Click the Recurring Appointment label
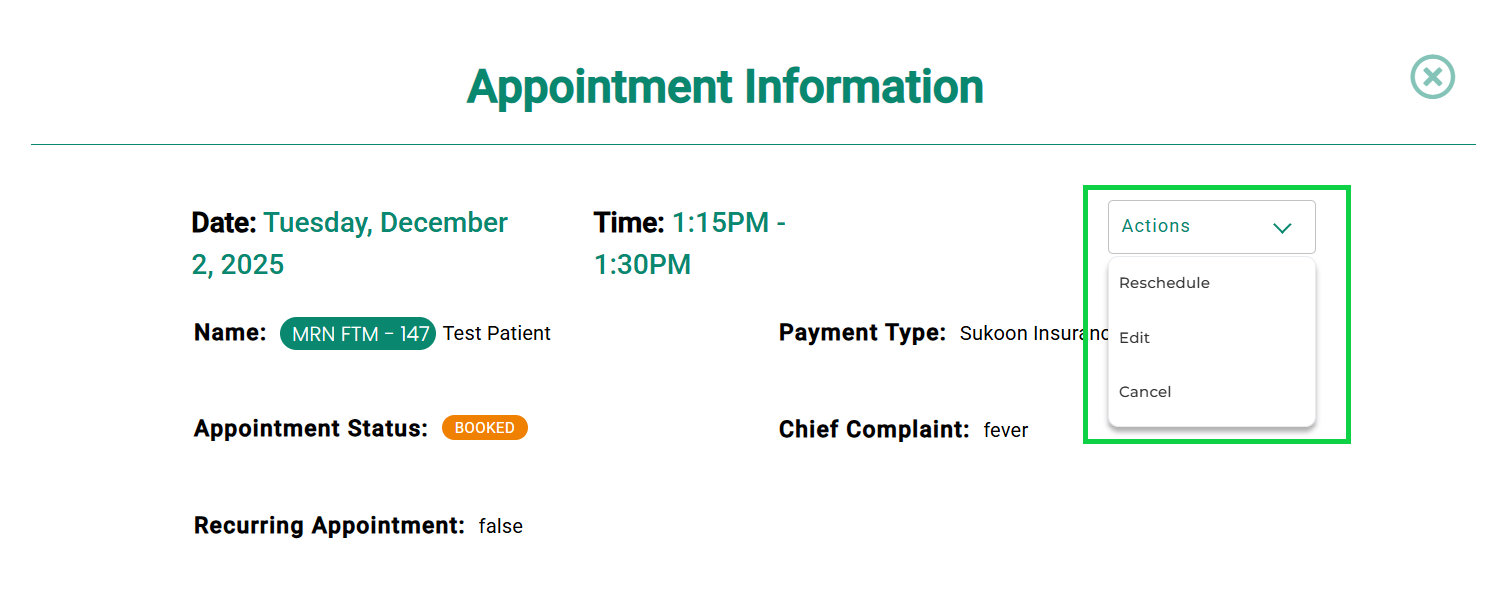Screen dimensions: 1491x613 329,526
